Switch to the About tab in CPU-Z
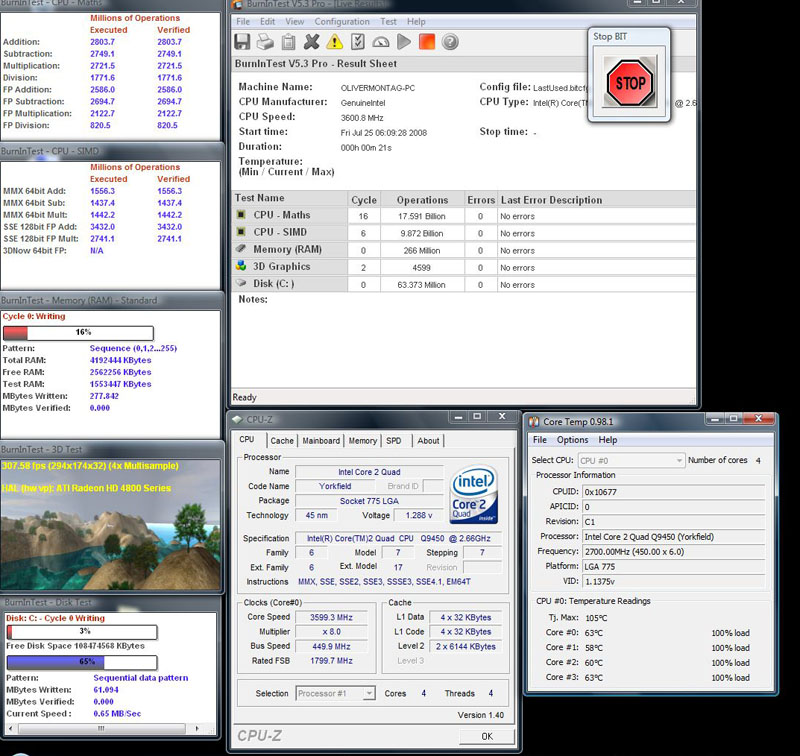Screen dimensions: 800x756 tap(428, 441)
